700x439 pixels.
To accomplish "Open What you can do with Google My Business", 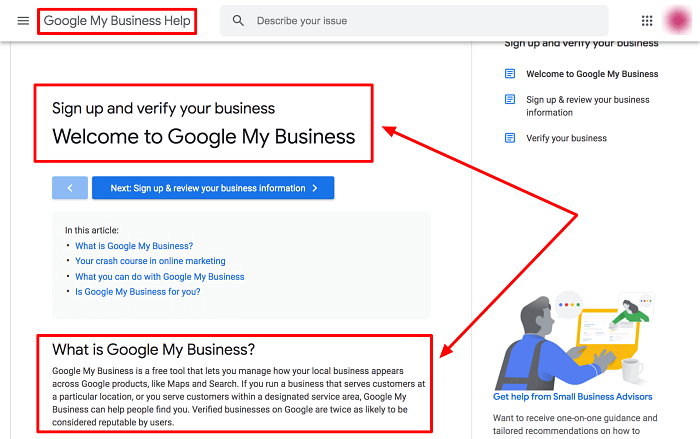I will [x=160, y=276].
